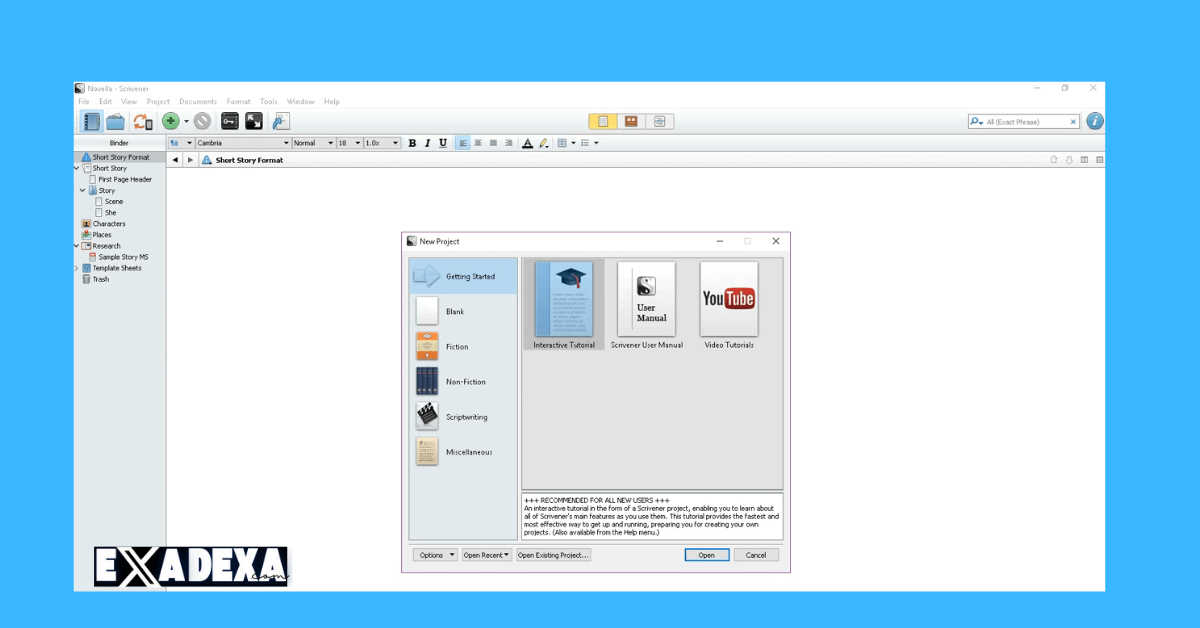Viewport: 1200px width, 628px height.
Task: Select the outliner view mode icon
Action: 659,120
